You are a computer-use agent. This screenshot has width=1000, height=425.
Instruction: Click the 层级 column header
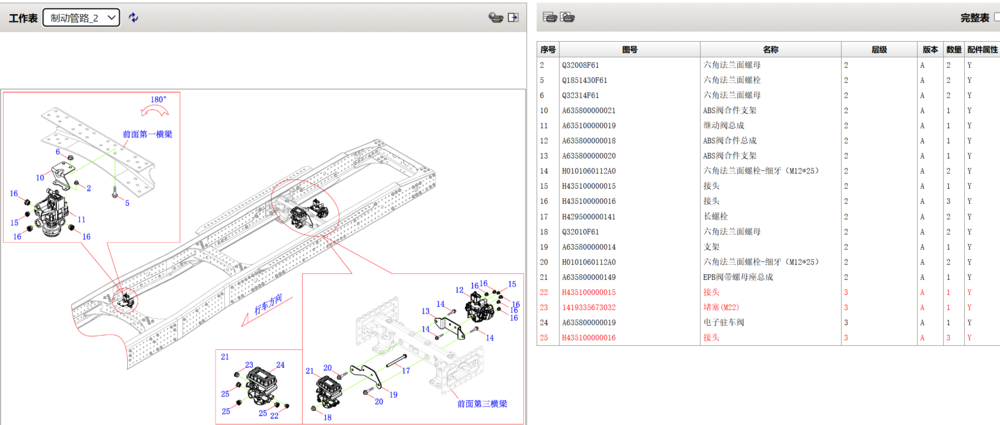(878, 49)
